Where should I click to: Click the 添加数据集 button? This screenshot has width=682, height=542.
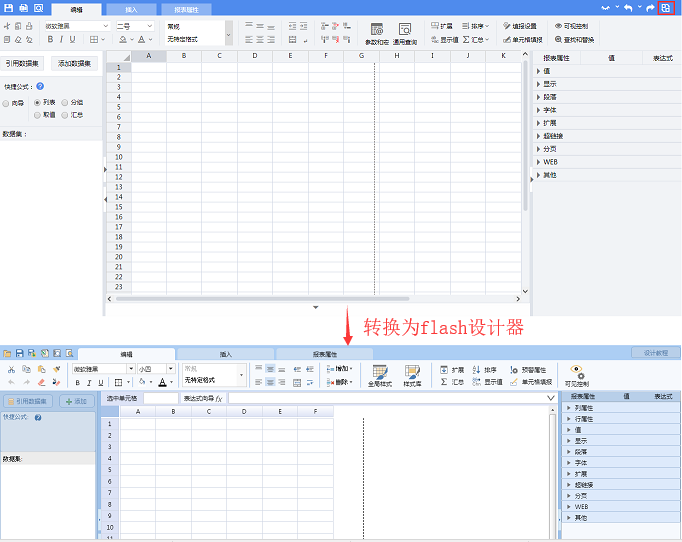(x=75, y=63)
